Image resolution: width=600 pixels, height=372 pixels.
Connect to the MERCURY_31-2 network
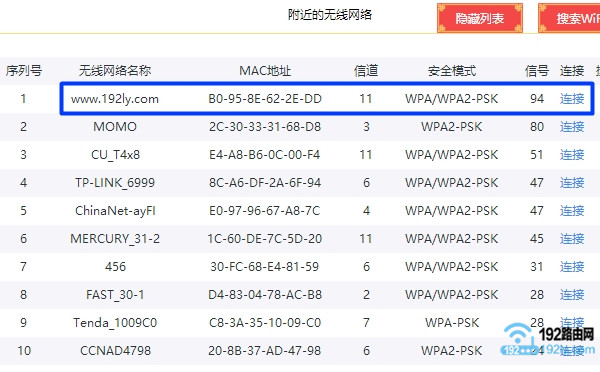572,239
